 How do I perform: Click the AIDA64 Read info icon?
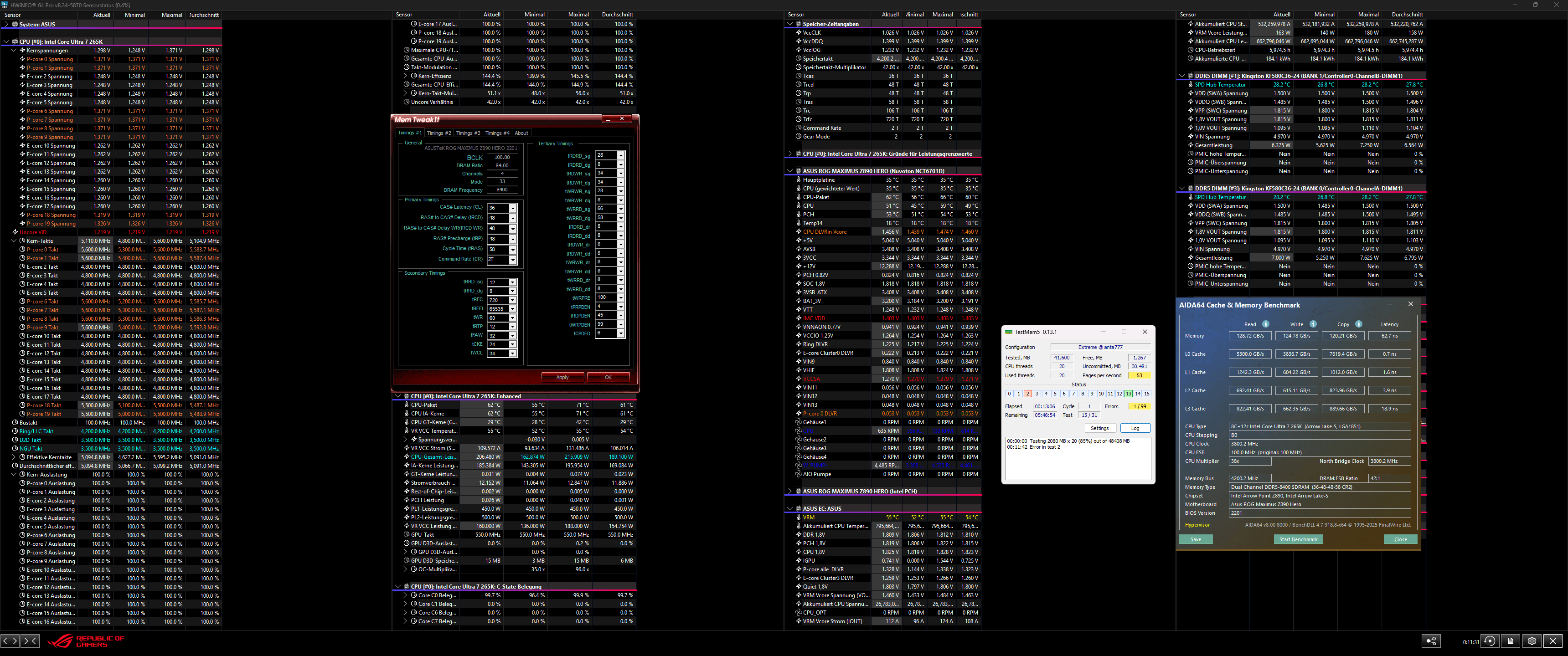click(x=1265, y=324)
